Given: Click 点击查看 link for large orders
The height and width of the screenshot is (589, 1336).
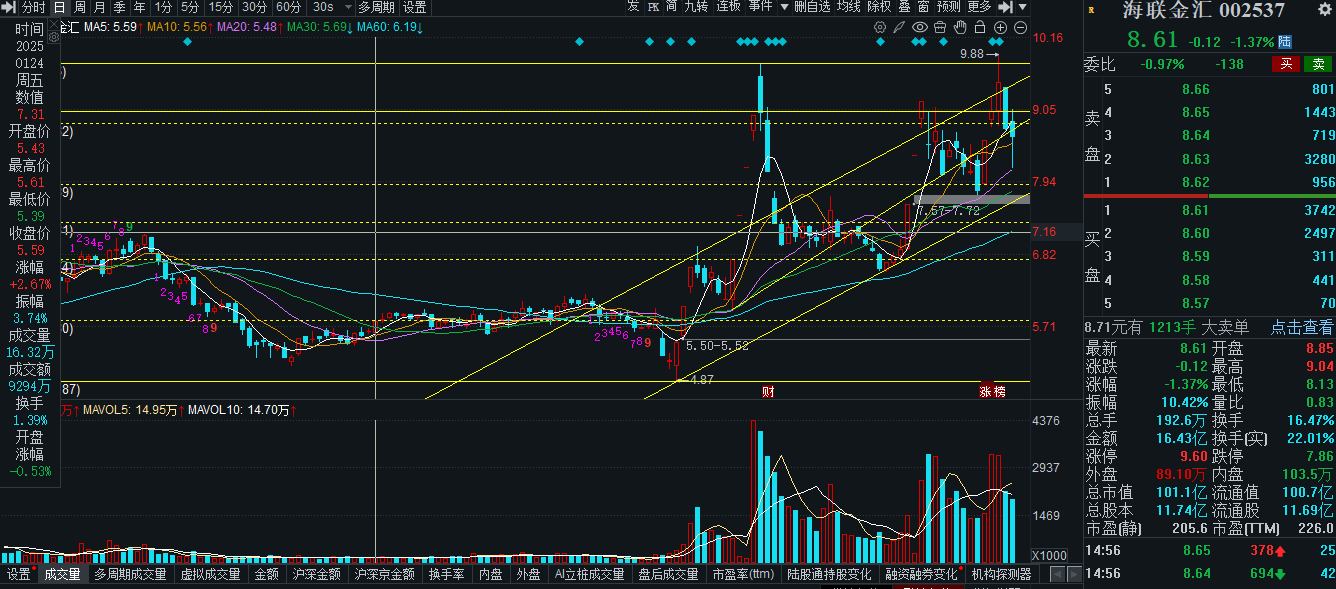Looking at the screenshot, I should point(1302,327).
